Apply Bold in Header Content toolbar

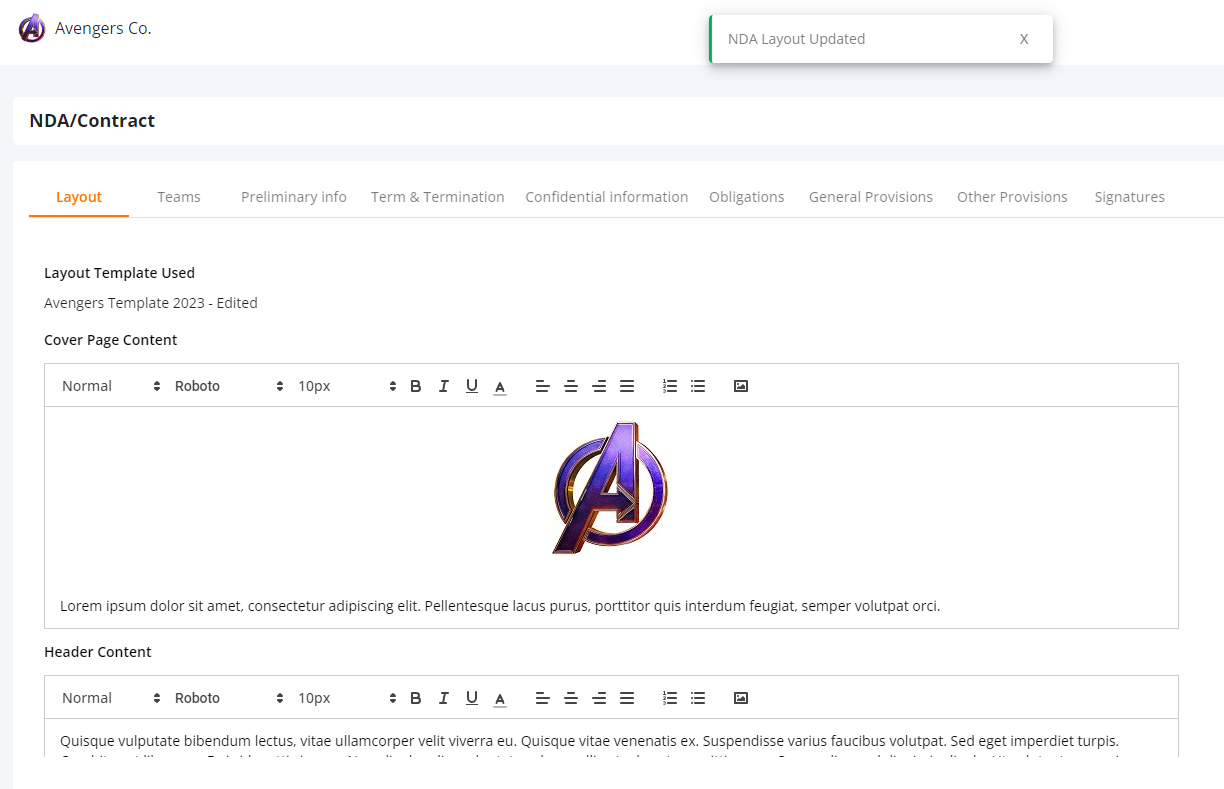click(x=416, y=698)
